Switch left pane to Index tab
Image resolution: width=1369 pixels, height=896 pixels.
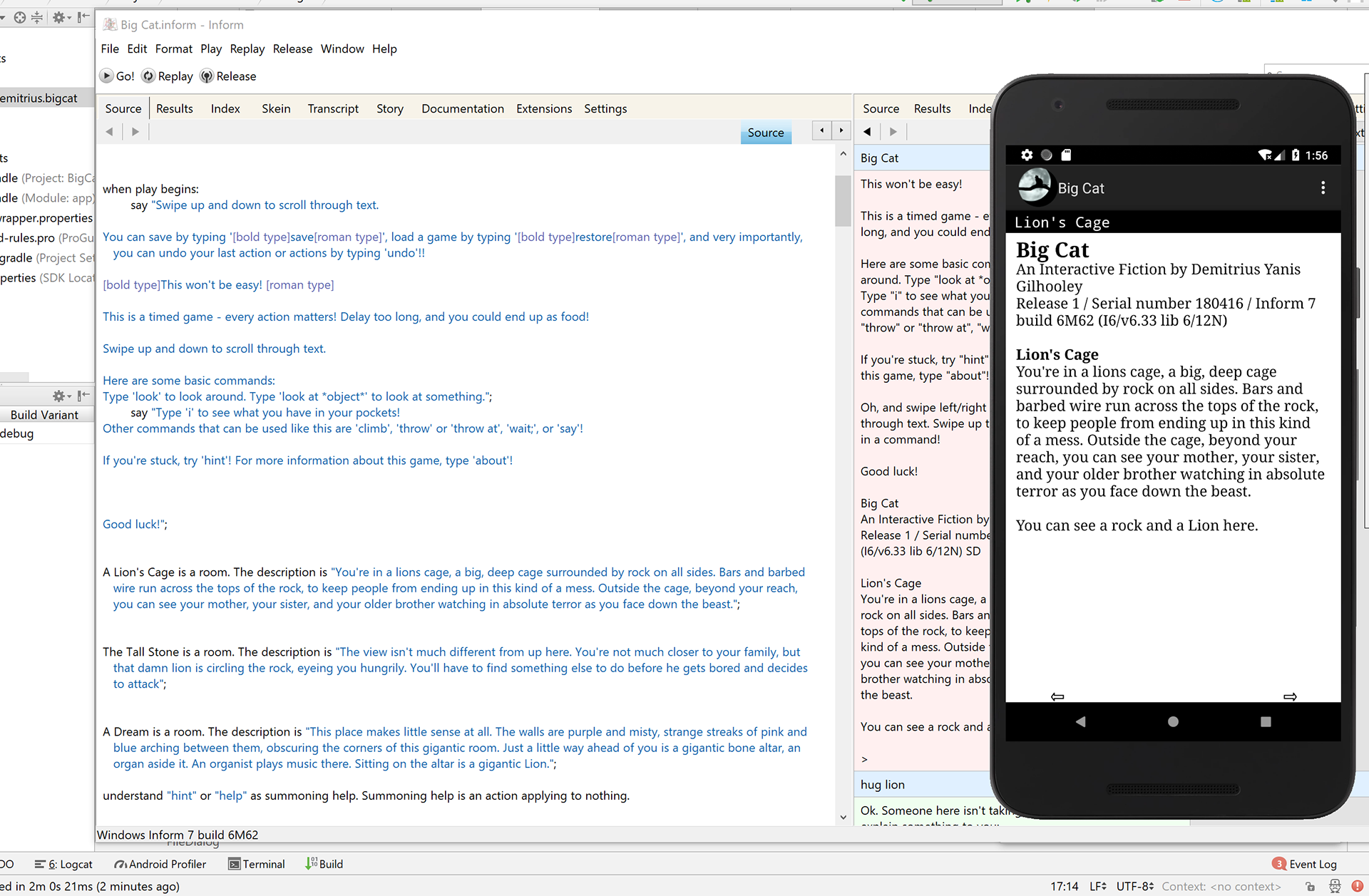[225, 108]
